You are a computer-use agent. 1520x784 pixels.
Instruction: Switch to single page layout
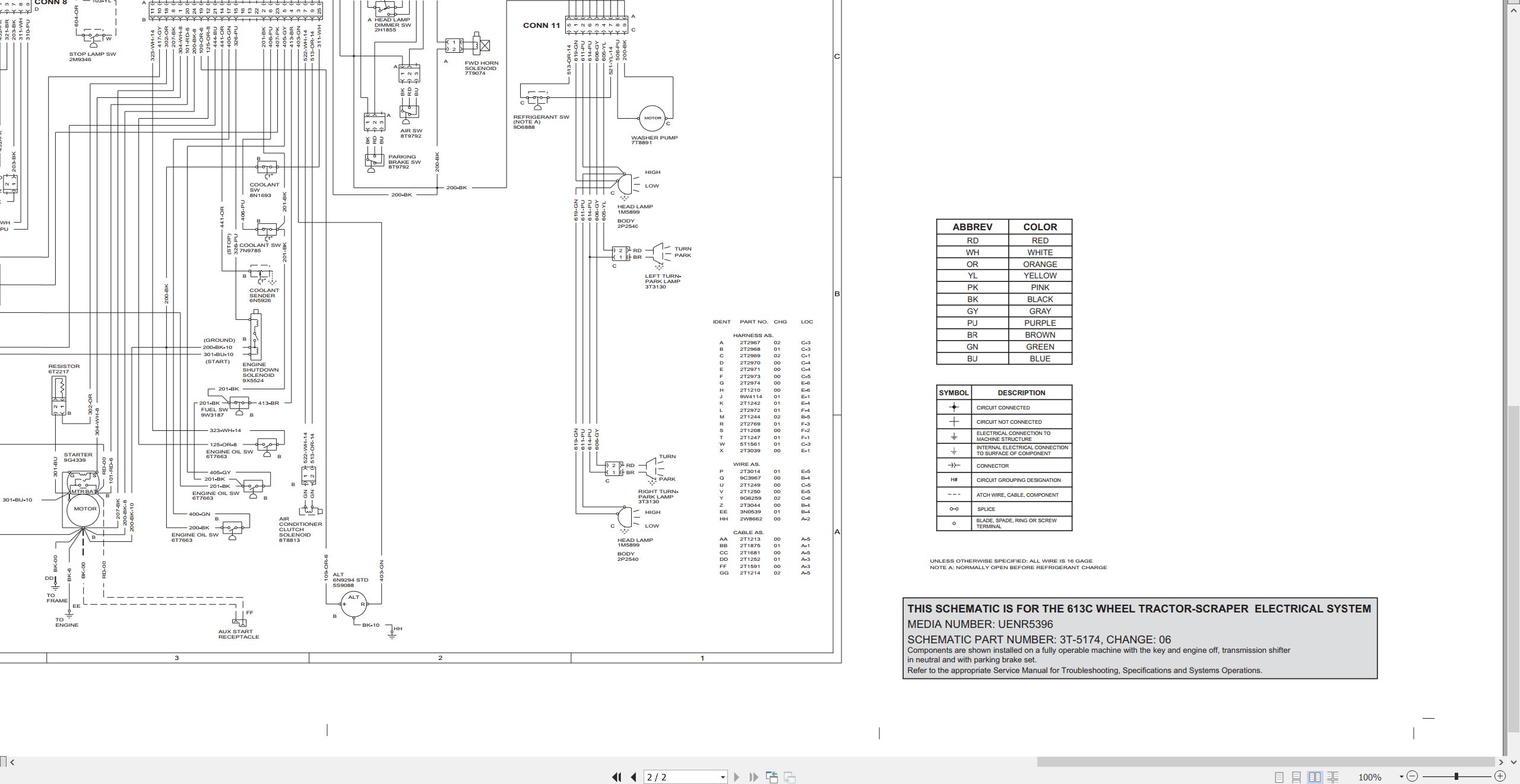point(1279,777)
